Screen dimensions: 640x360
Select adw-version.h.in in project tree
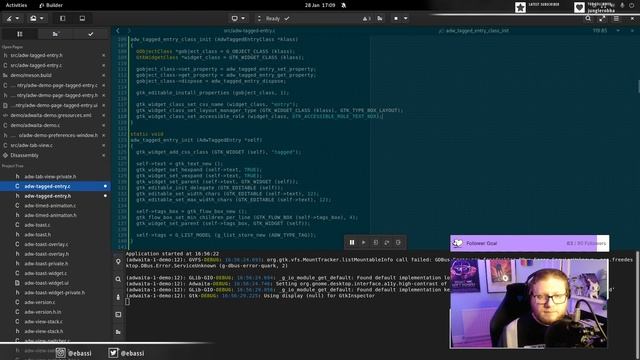(55, 312)
